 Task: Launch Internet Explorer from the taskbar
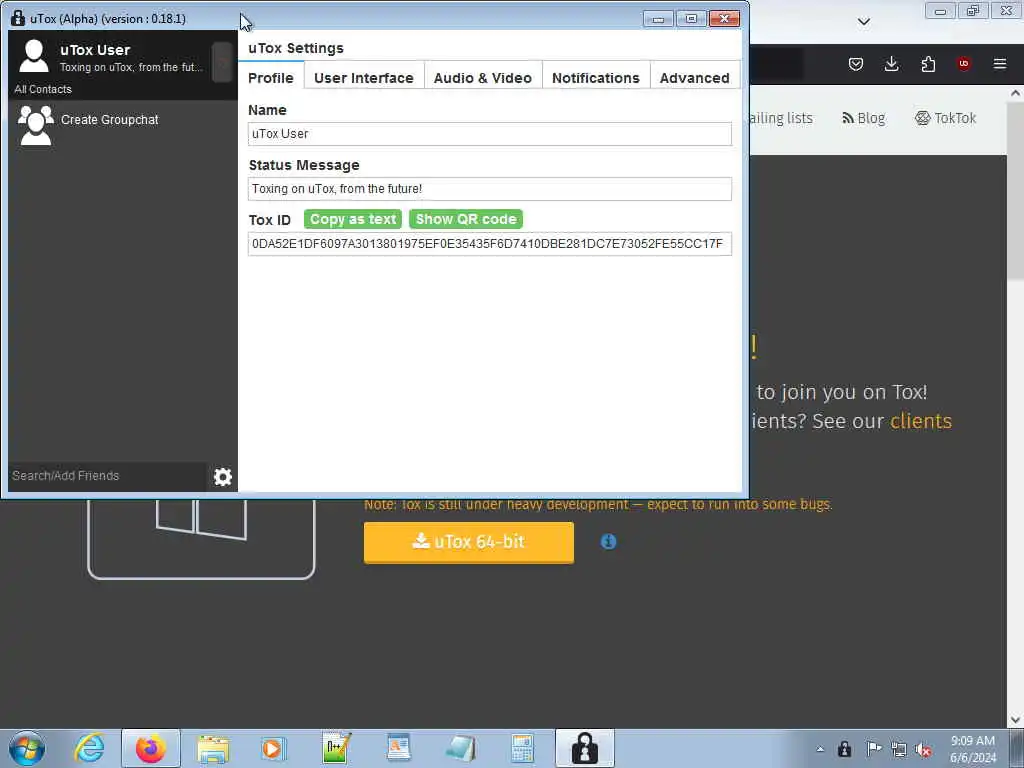pos(89,748)
